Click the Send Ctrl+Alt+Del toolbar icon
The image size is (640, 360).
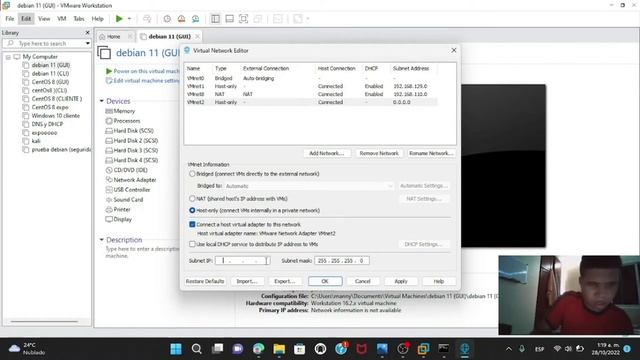point(147,19)
